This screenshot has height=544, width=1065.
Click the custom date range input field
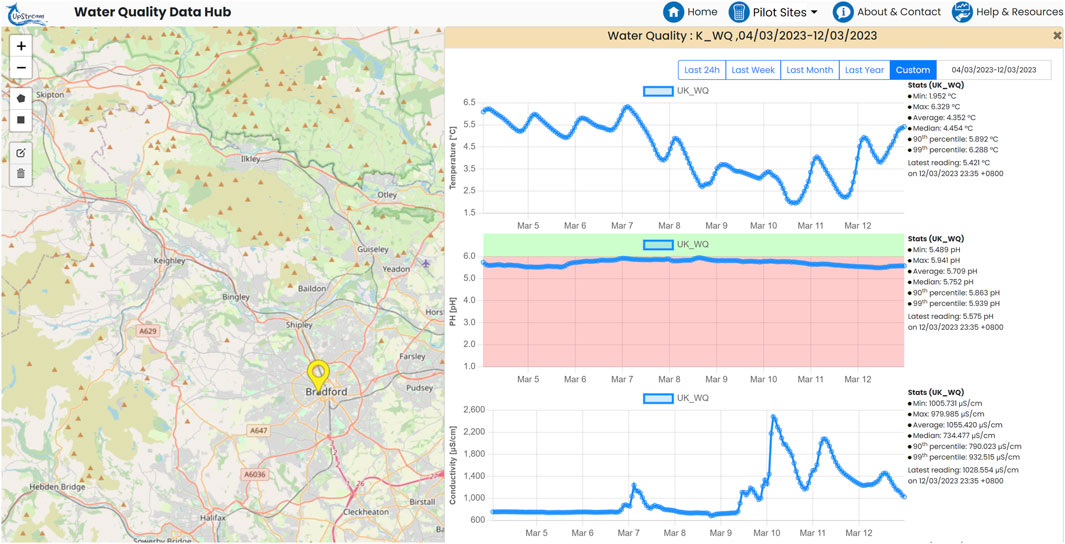(994, 70)
